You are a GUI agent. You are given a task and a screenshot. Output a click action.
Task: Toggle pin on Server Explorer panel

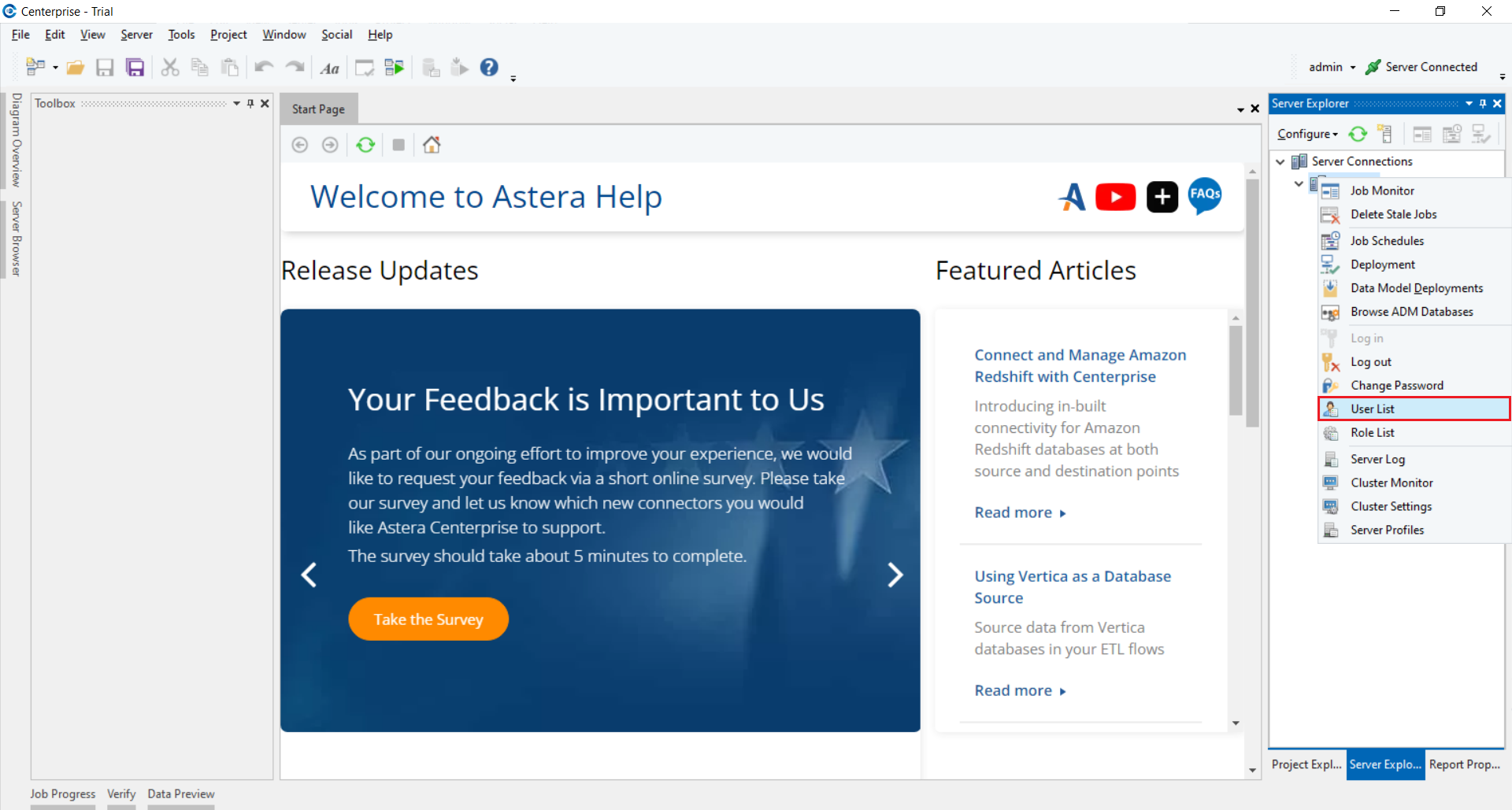1483,103
